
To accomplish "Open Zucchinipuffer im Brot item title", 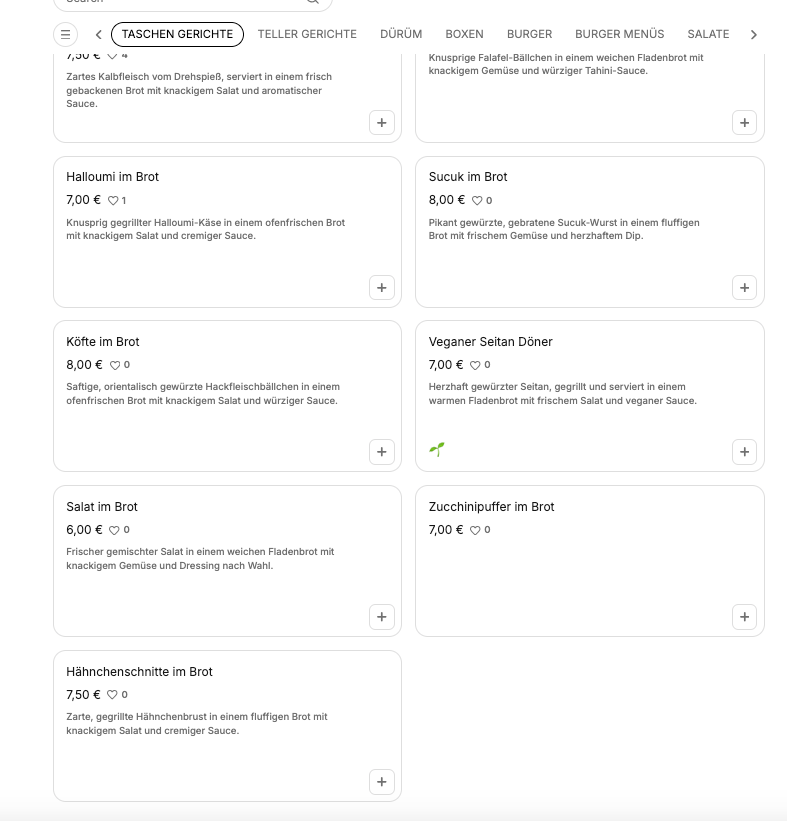I will [491, 507].
